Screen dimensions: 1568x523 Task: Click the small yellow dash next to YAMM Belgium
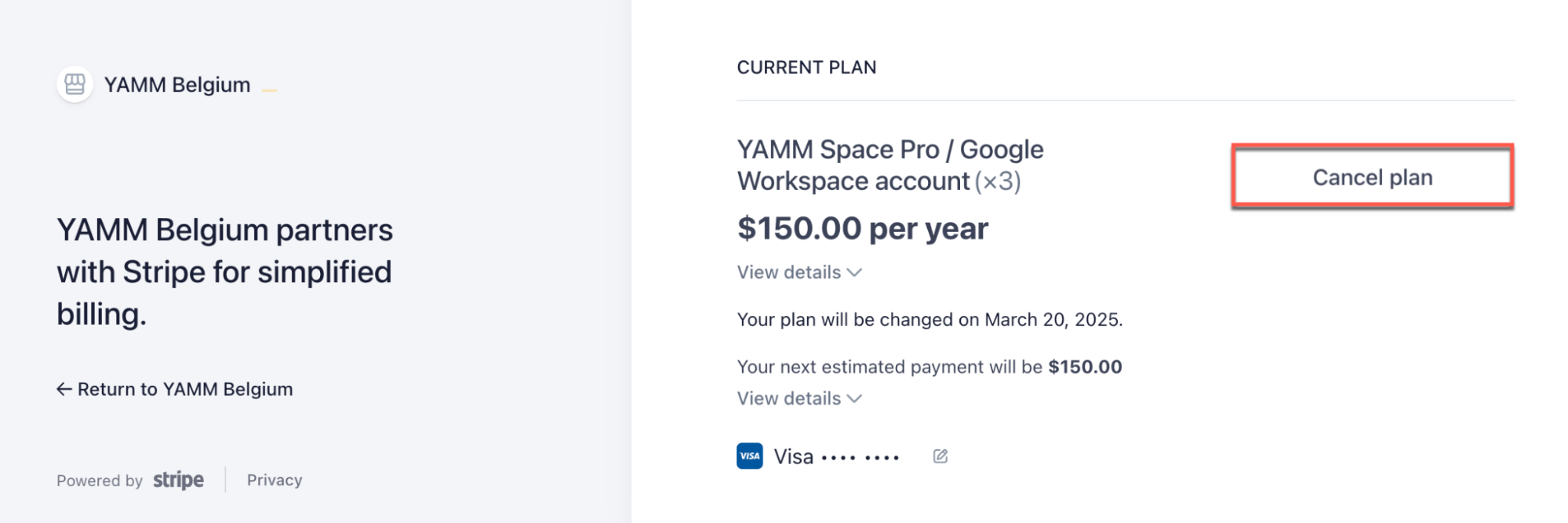pos(269,90)
